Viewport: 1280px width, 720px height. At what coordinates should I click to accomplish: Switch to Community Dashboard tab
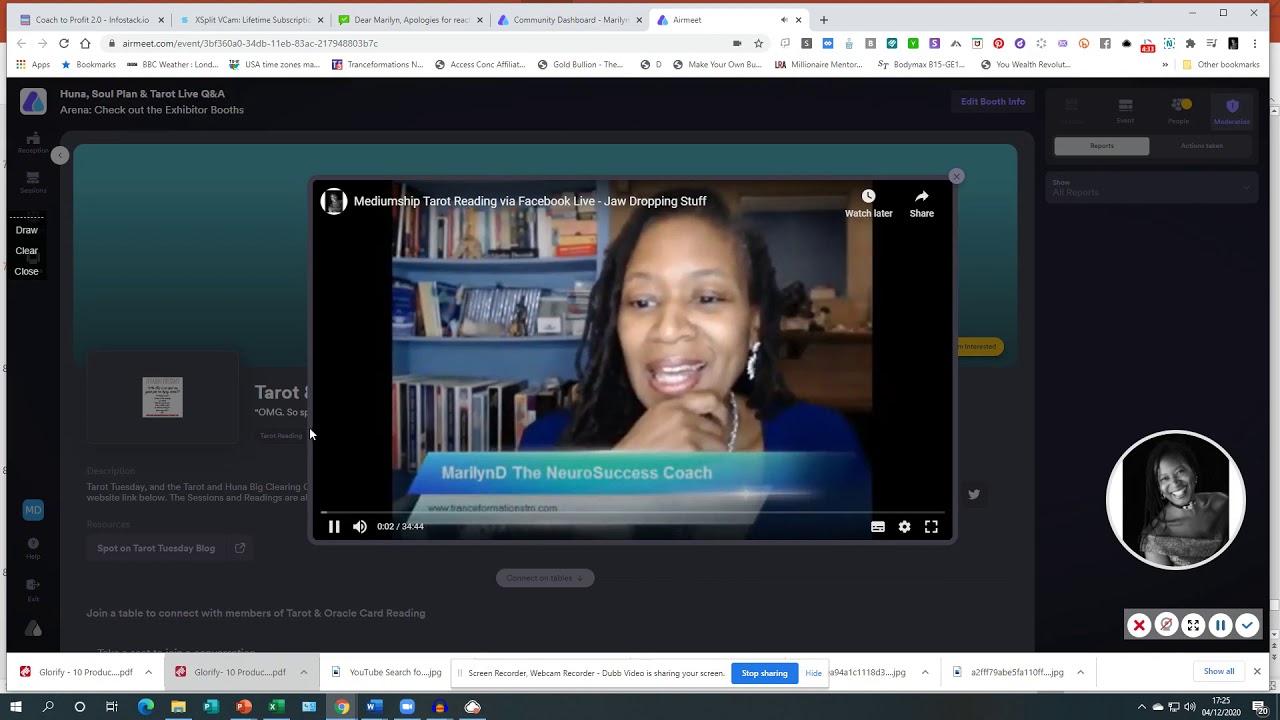pos(570,20)
